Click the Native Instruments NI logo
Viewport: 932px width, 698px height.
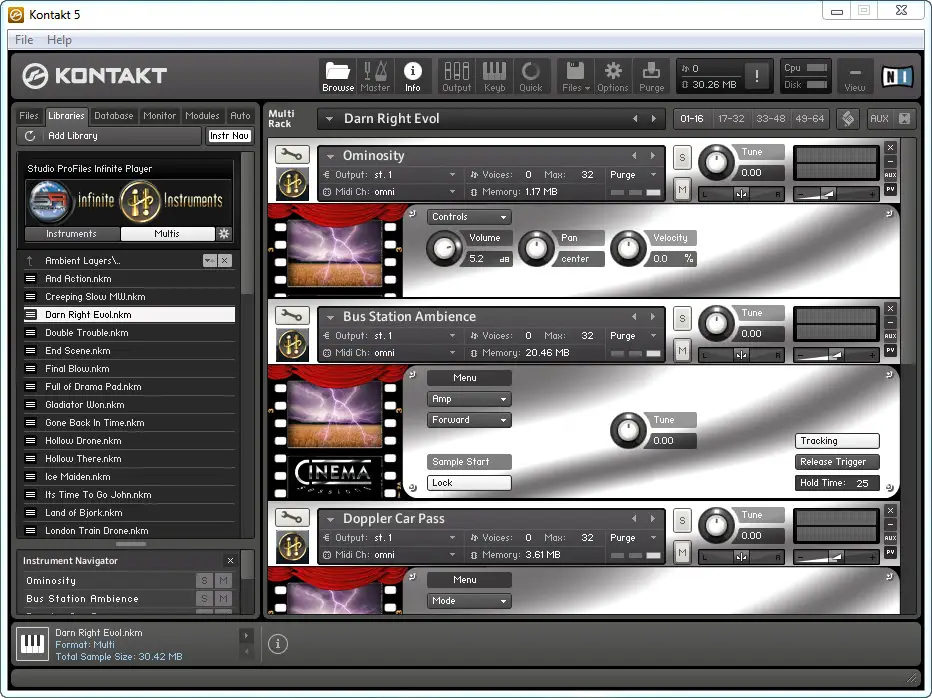pyautogui.click(x=897, y=76)
